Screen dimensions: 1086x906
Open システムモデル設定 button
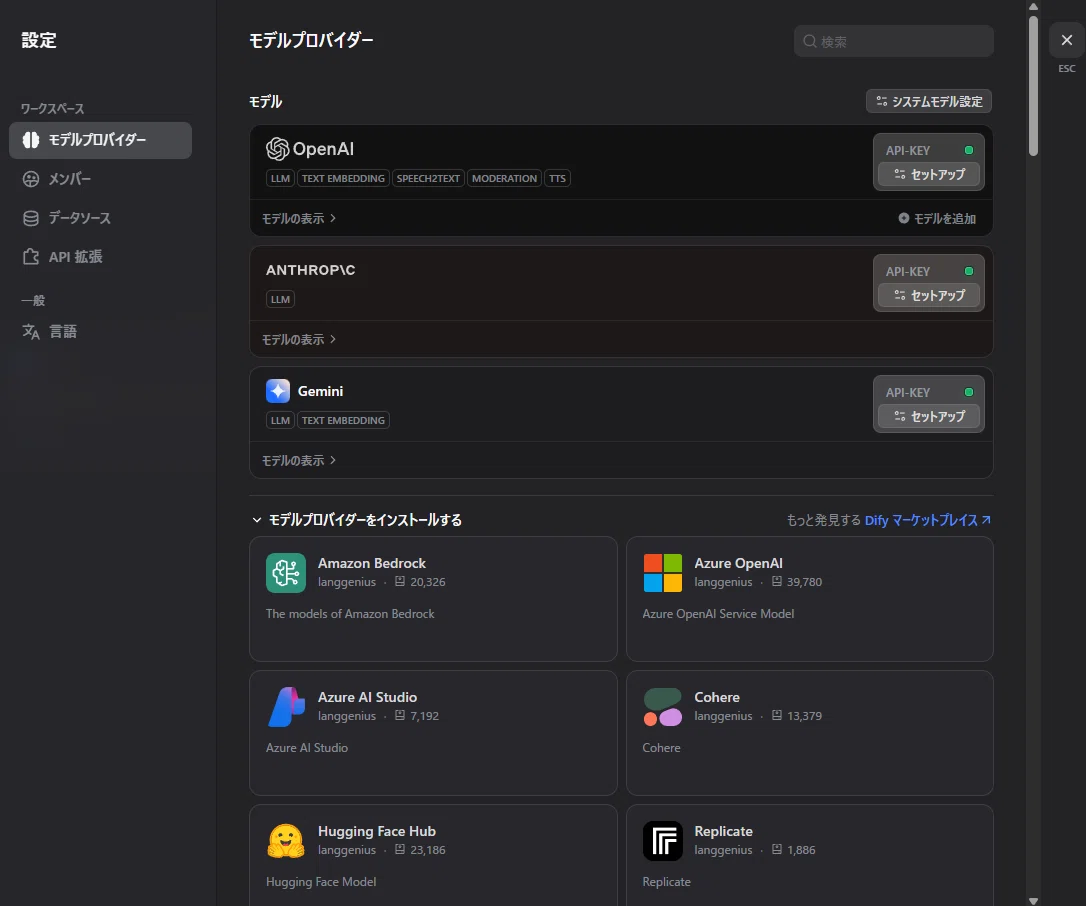[929, 101]
